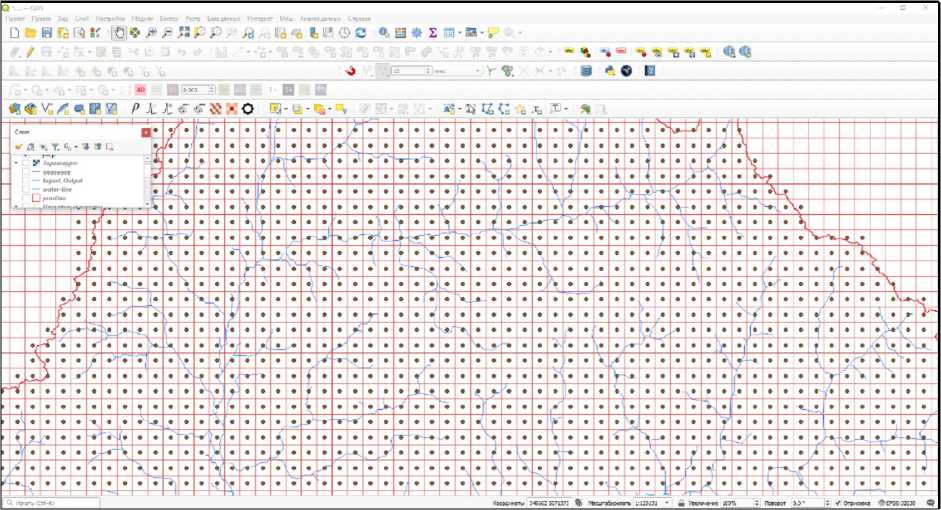941x510 pixels.
Task: Click filter legend funnel icon in Layers panel
Action: pyautogui.click(x=55, y=147)
